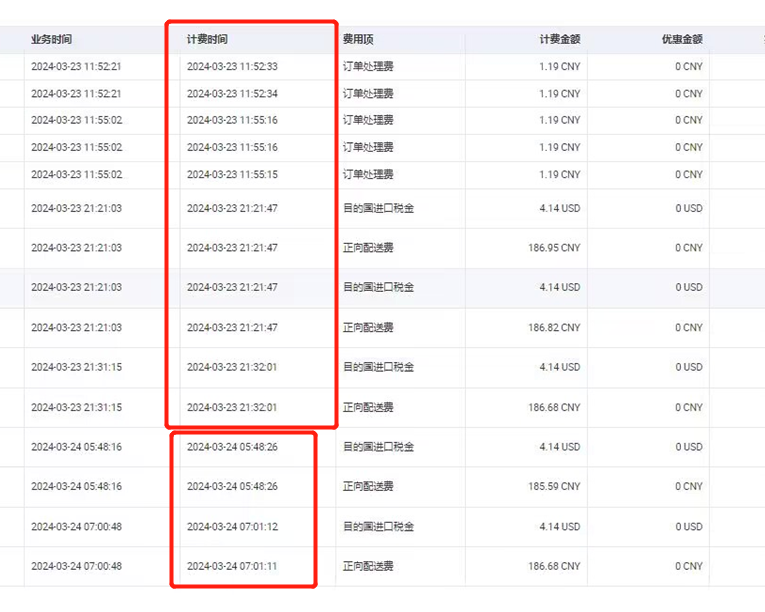Image resolution: width=765 pixels, height=612 pixels.
Task: Click 订单处理费 in row billed 11:55:15
Action: click(x=368, y=175)
